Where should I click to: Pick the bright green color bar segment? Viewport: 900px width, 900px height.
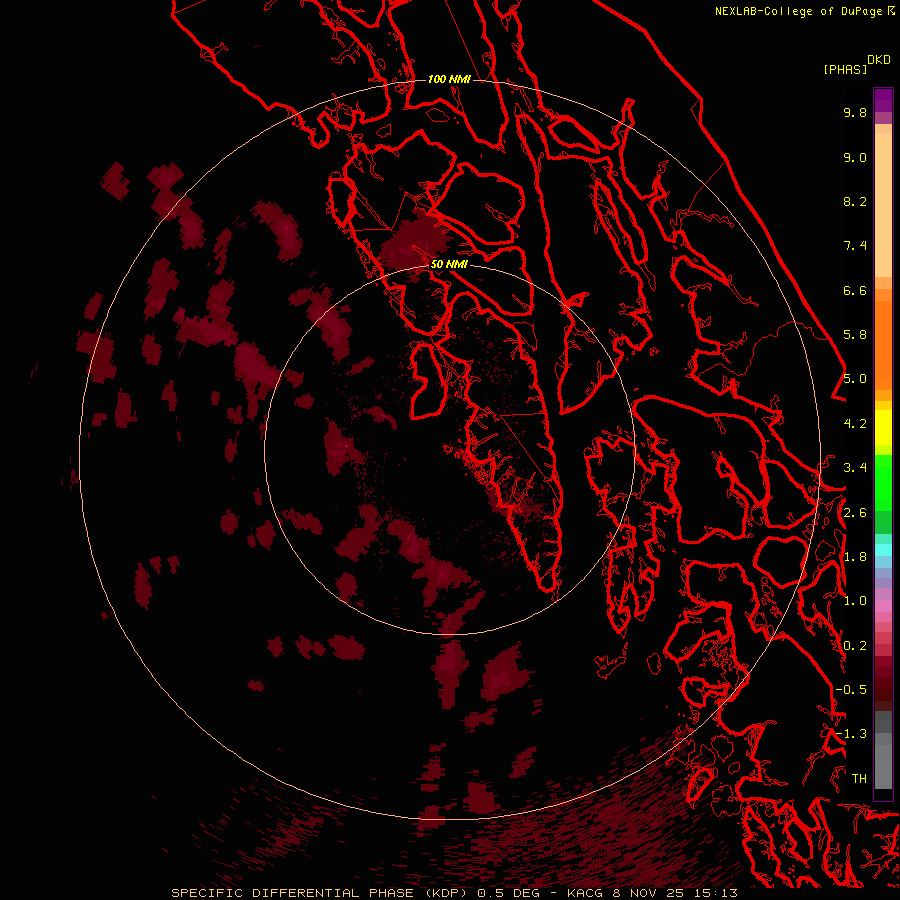tap(883, 482)
